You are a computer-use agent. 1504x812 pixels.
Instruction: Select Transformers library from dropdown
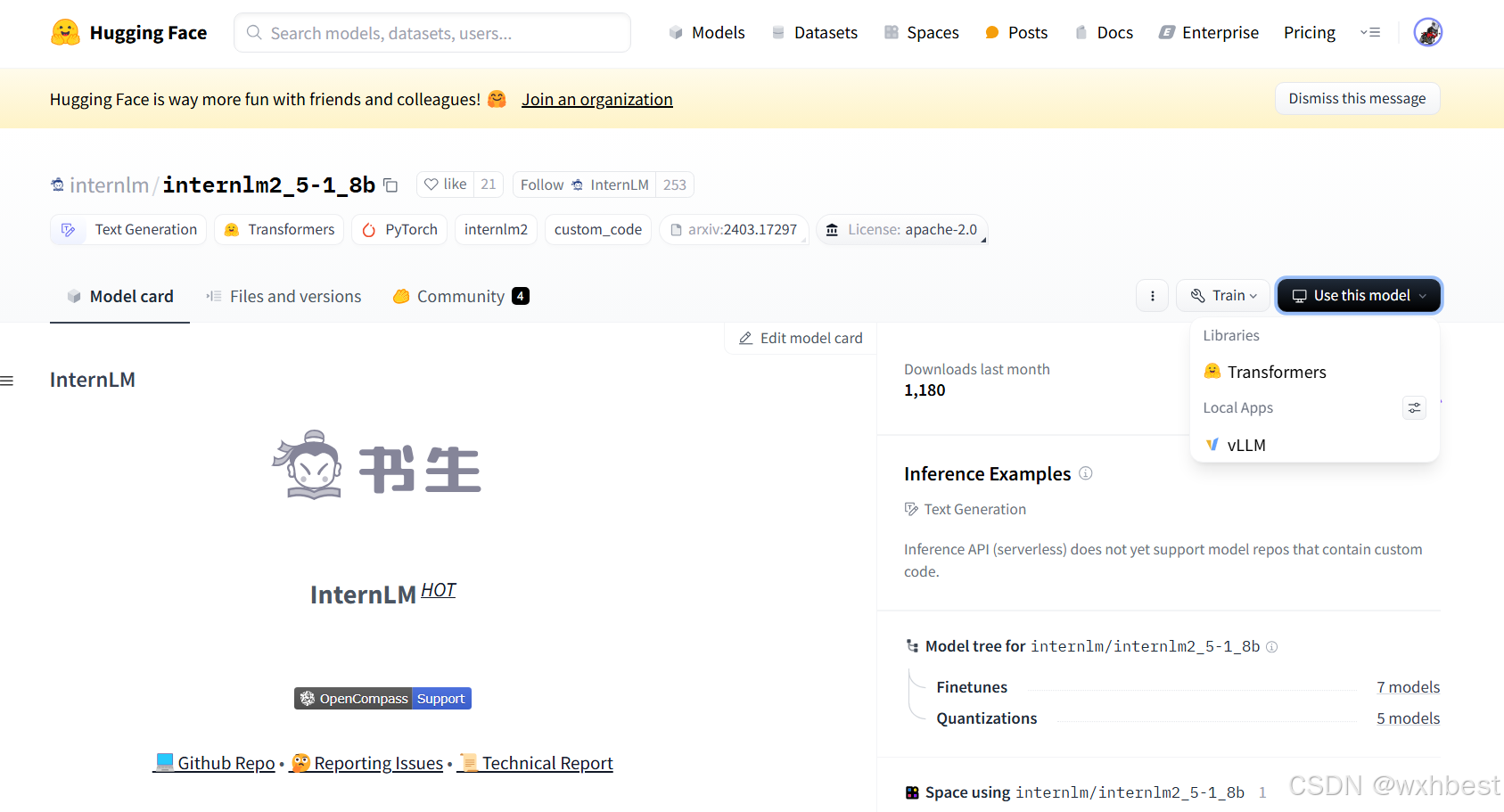[1314, 372]
